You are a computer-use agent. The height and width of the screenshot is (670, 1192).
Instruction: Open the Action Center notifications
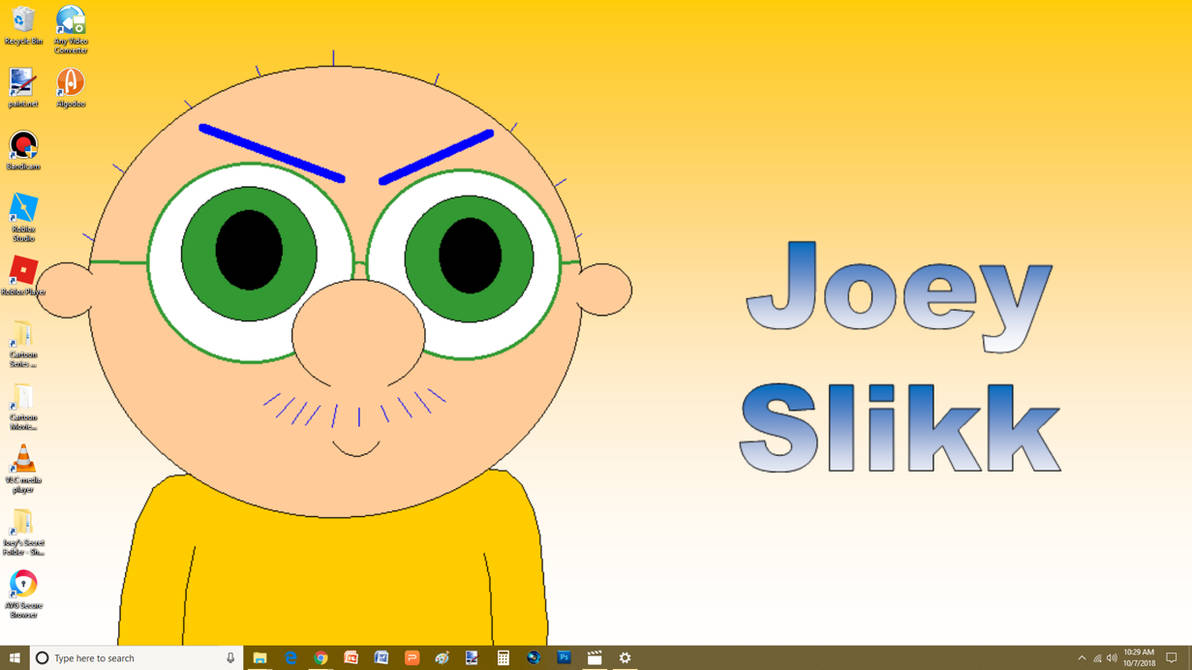point(1171,657)
